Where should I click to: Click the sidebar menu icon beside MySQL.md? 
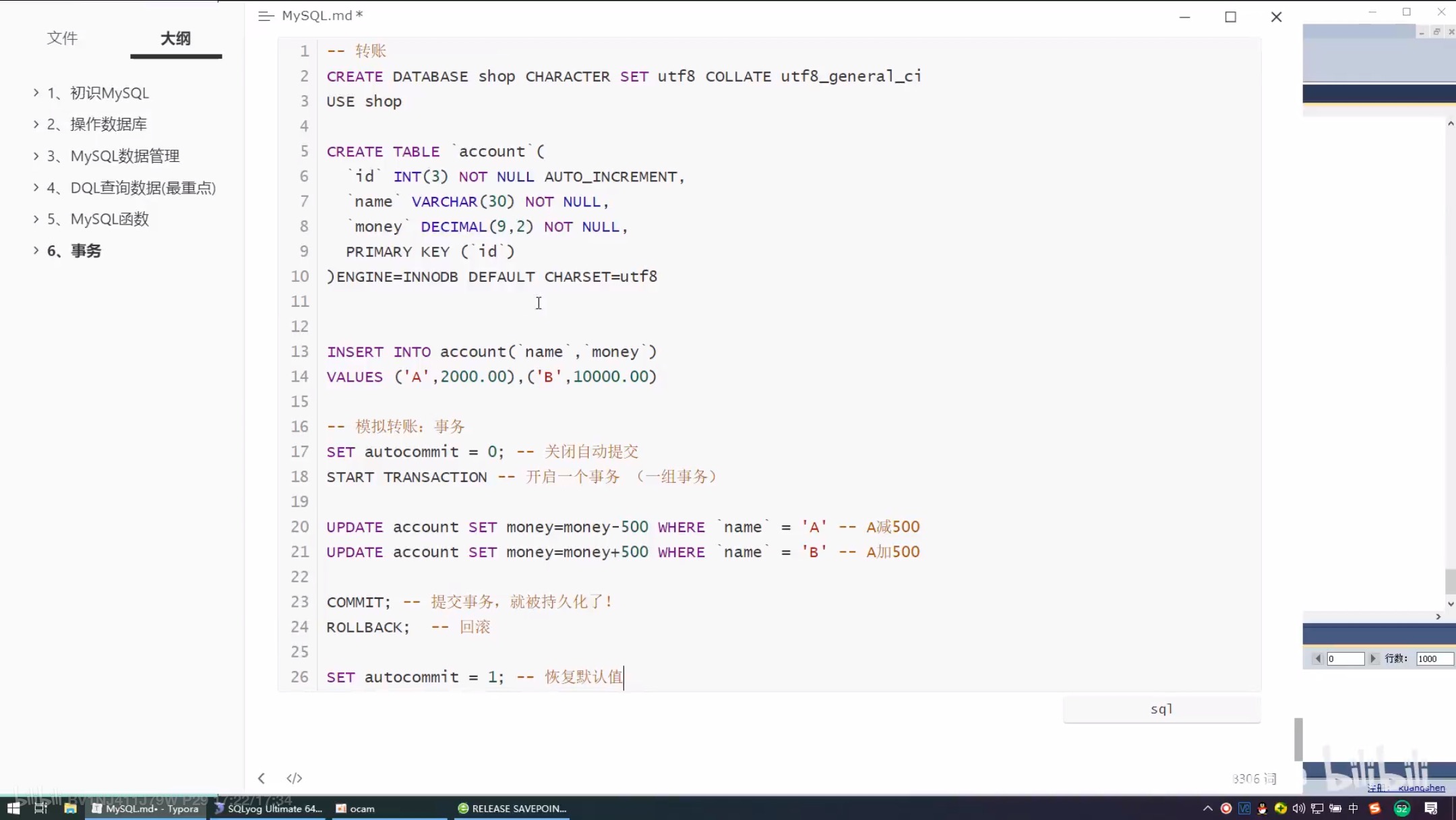[x=266, y=16]
